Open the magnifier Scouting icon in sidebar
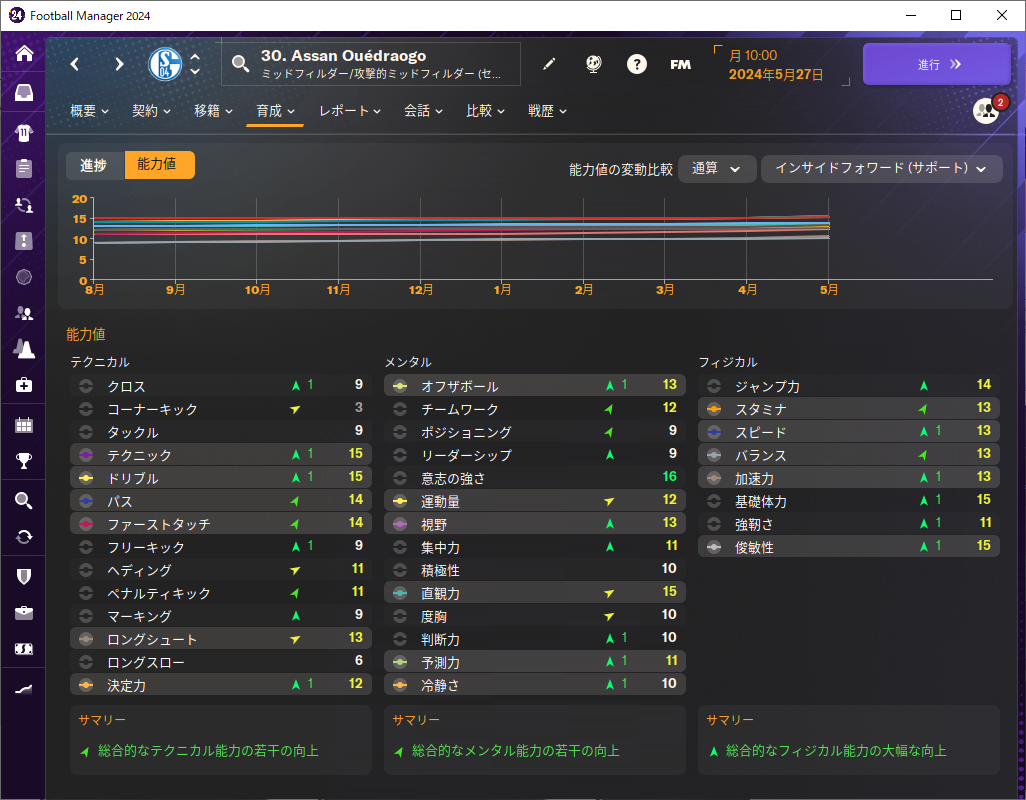This screenshot has width=1026, height=800. 24,501
